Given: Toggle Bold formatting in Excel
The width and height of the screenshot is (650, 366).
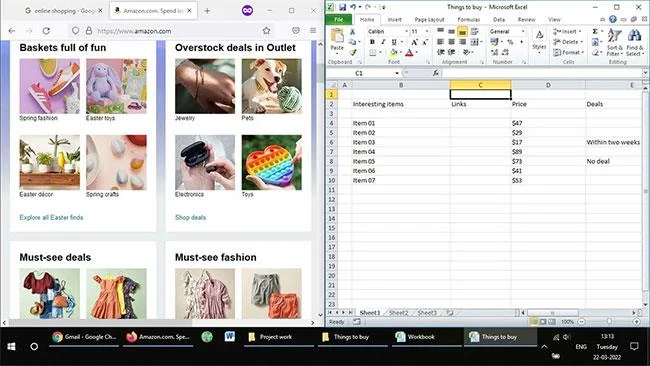Looking at the screenshot, I should click(372, 42).
